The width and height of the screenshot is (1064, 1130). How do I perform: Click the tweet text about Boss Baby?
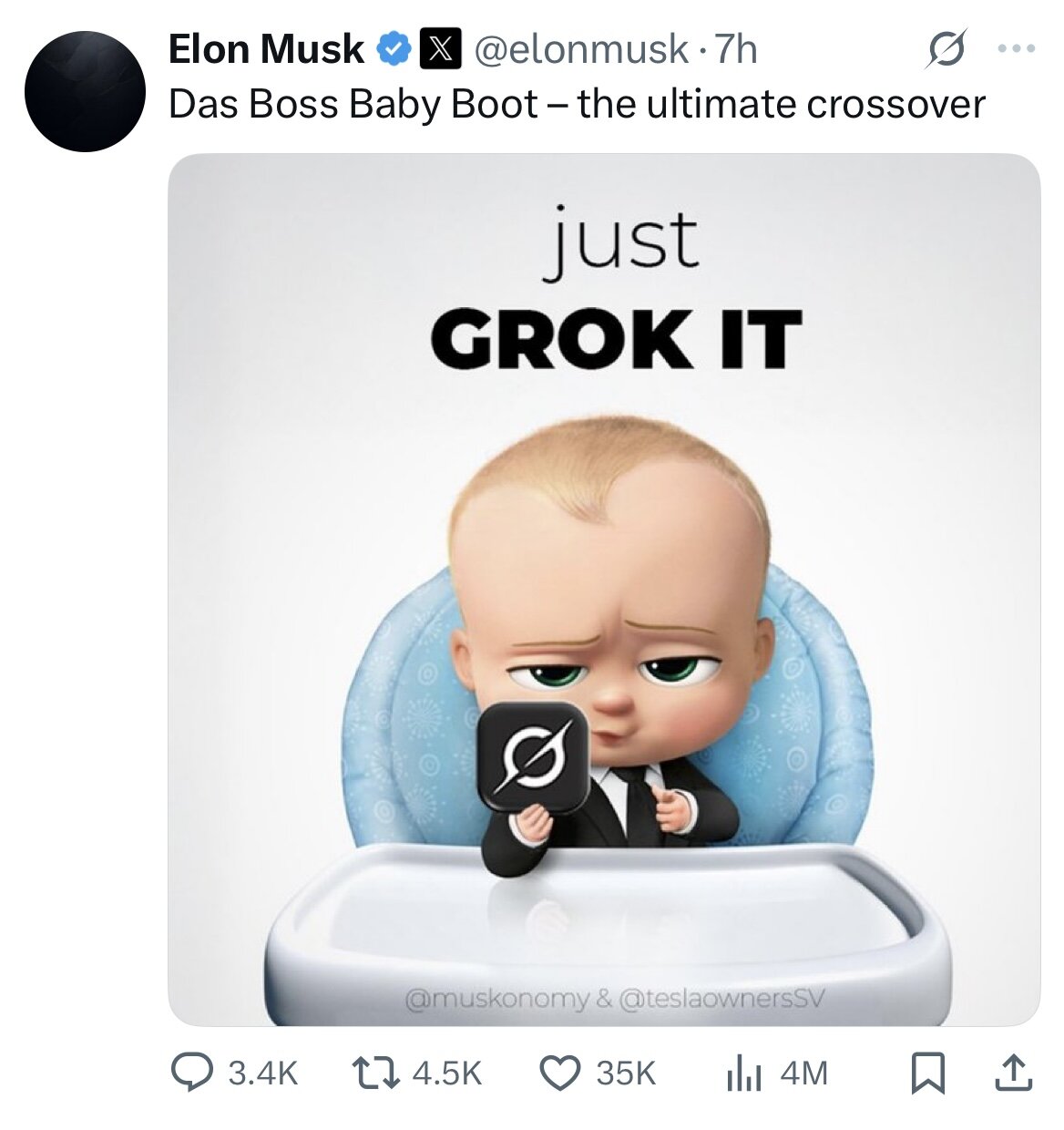[x=577, y=104]
